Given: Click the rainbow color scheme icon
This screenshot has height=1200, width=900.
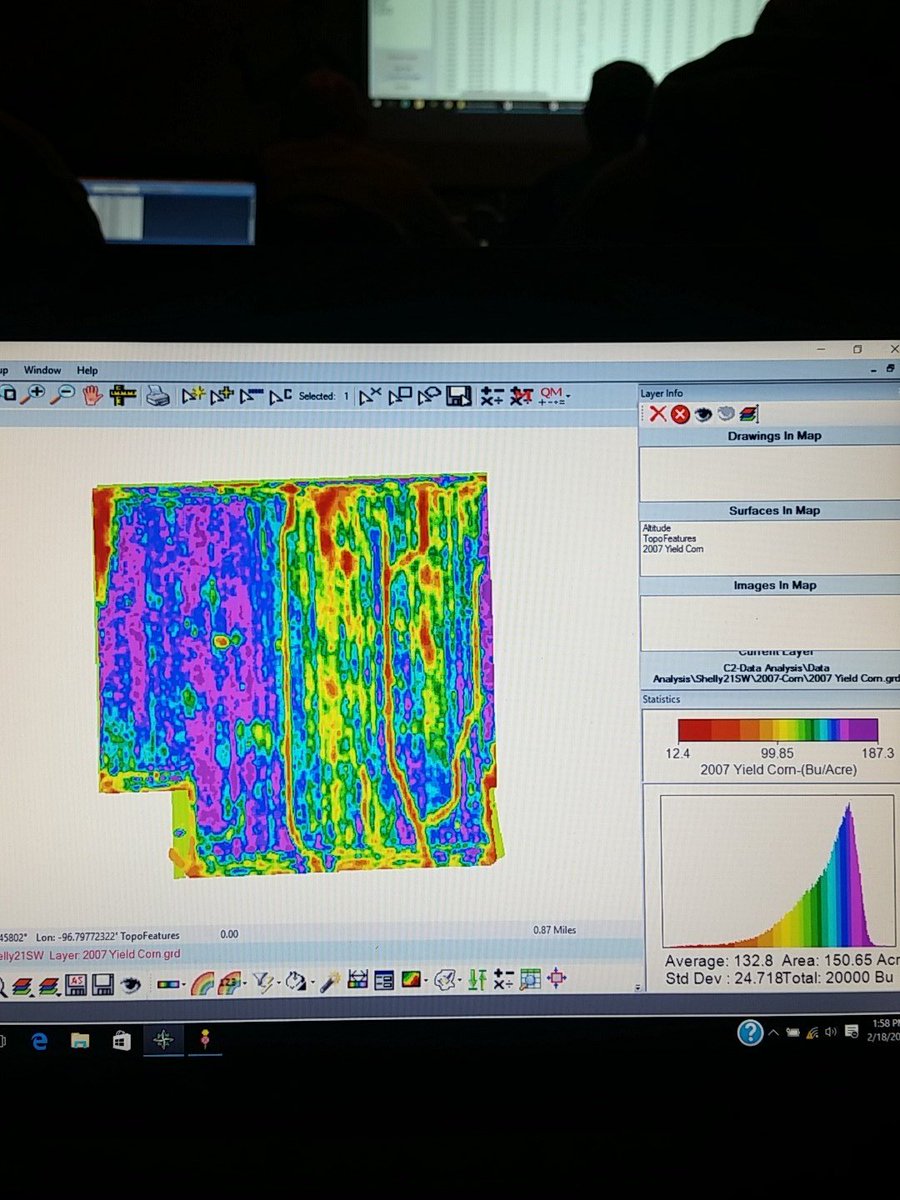Looking at the screenshot, I should coord(202,984).
